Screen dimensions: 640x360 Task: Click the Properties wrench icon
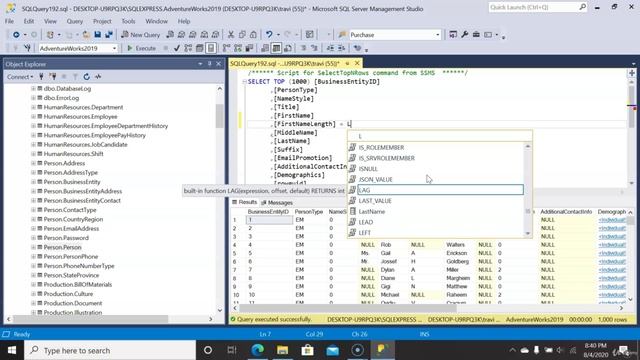[464, 35]
